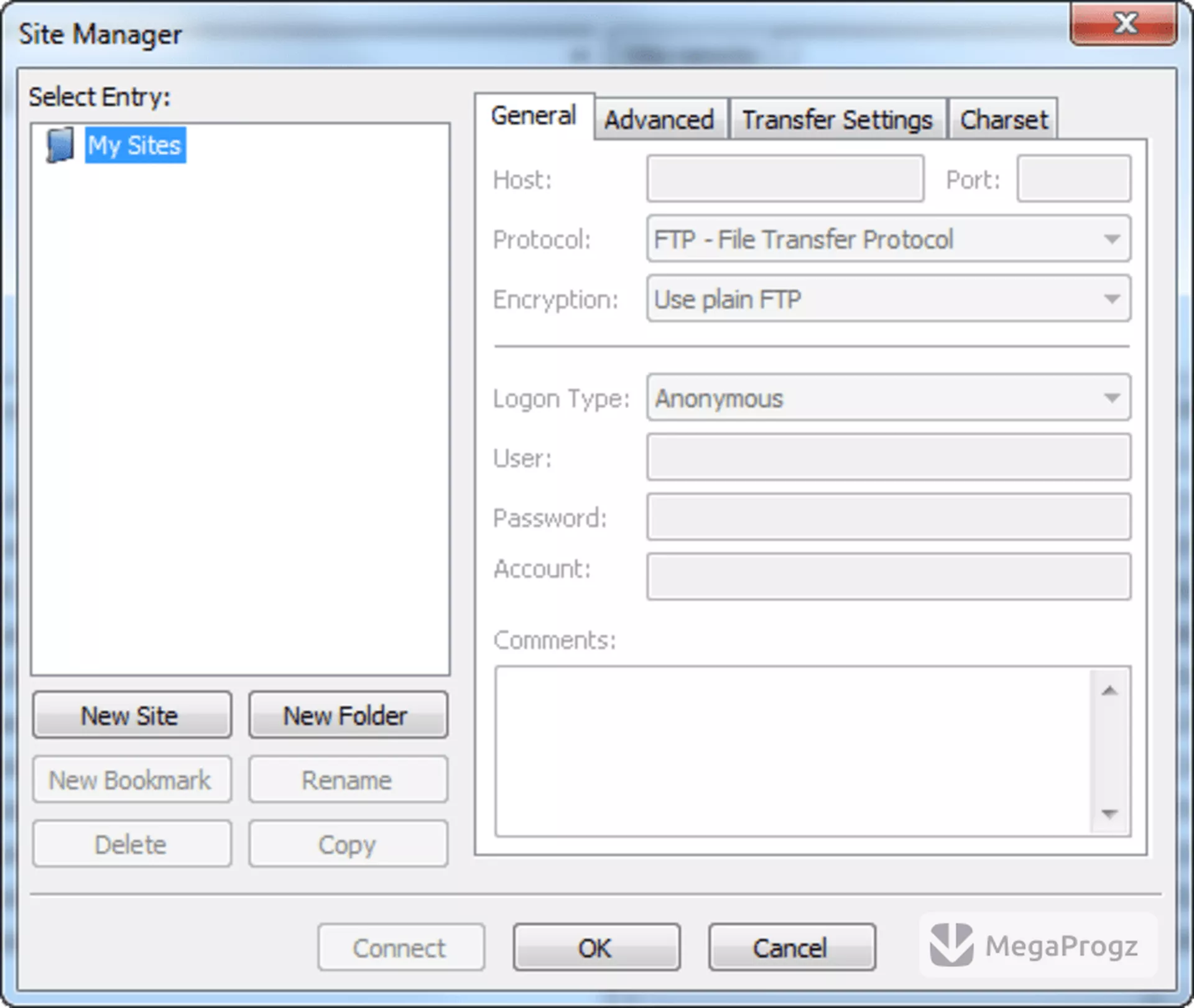Click the Comments scrollbar down arrow
1194x1008 pixels.
(1109, 813)
